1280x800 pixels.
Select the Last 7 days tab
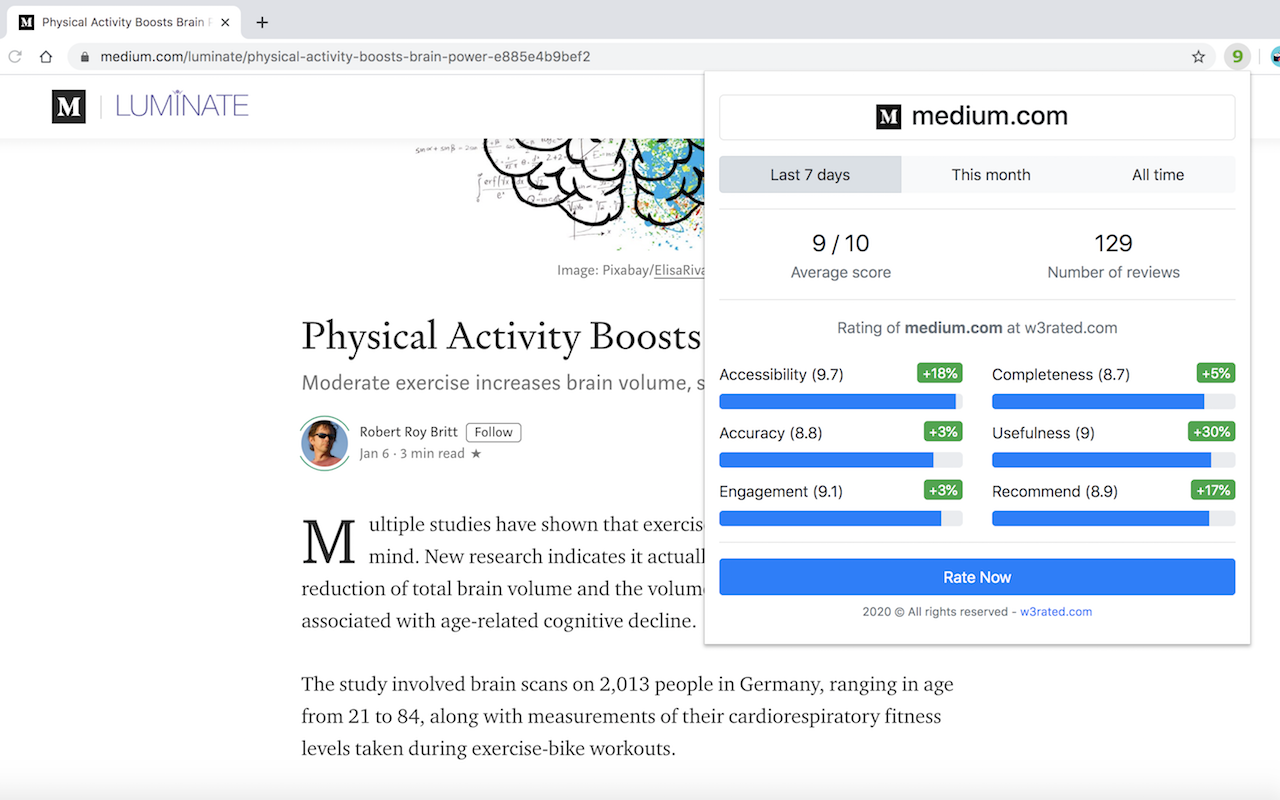[x=809, y=174]
